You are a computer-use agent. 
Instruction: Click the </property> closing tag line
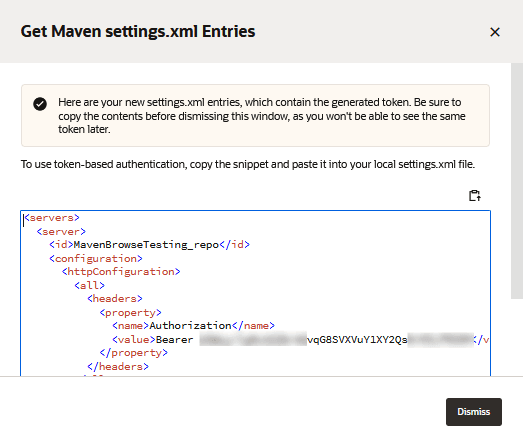click(134, 353)
